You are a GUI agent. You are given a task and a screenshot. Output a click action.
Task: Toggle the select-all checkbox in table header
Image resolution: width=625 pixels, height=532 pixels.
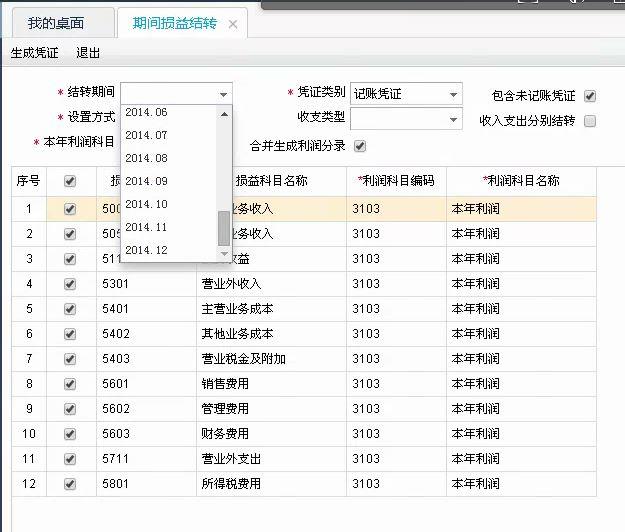tap(70, 181)
